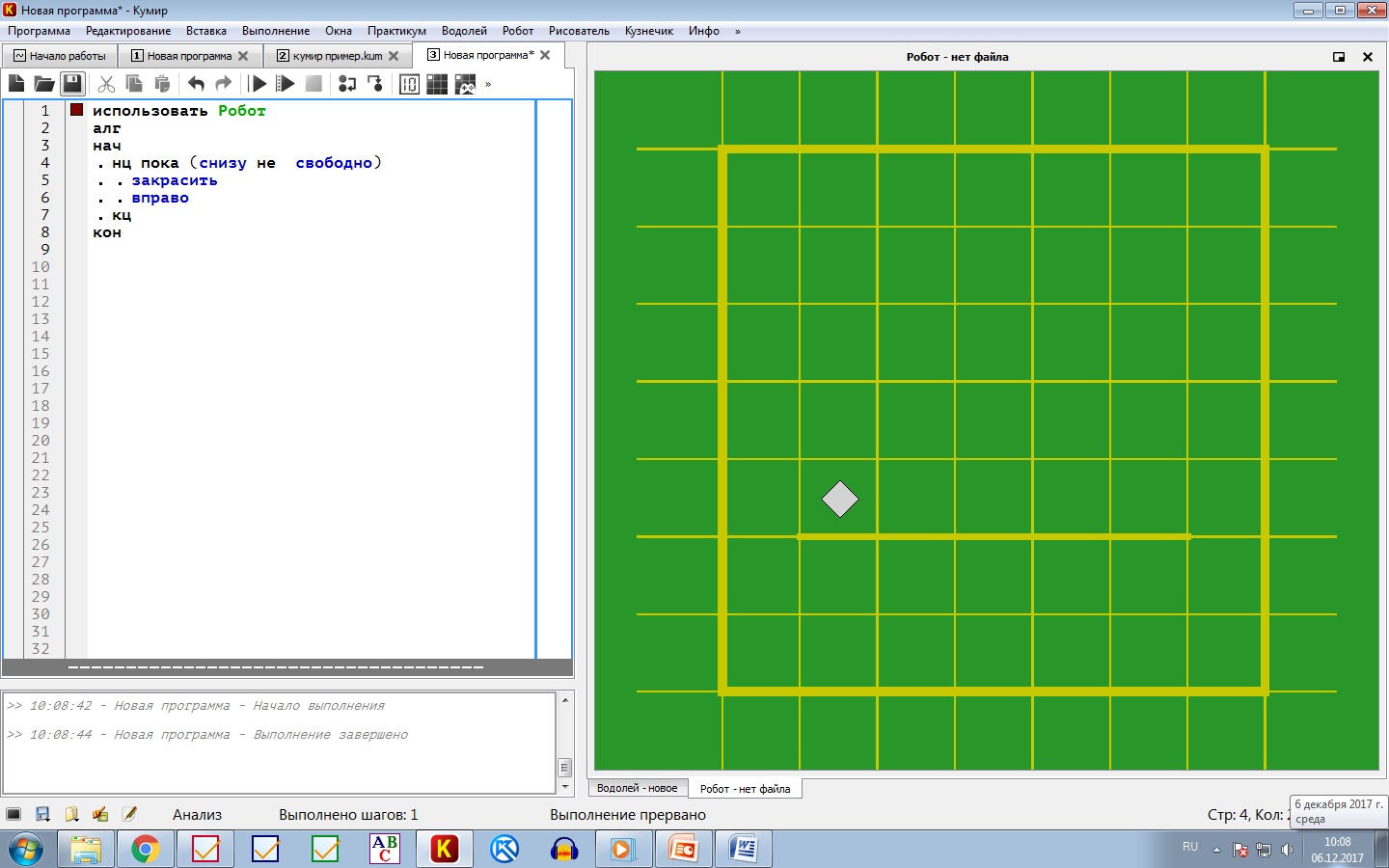The image size is (1389, 868).
Task: Open the Рисователь menu
Action: click(579, 31)
